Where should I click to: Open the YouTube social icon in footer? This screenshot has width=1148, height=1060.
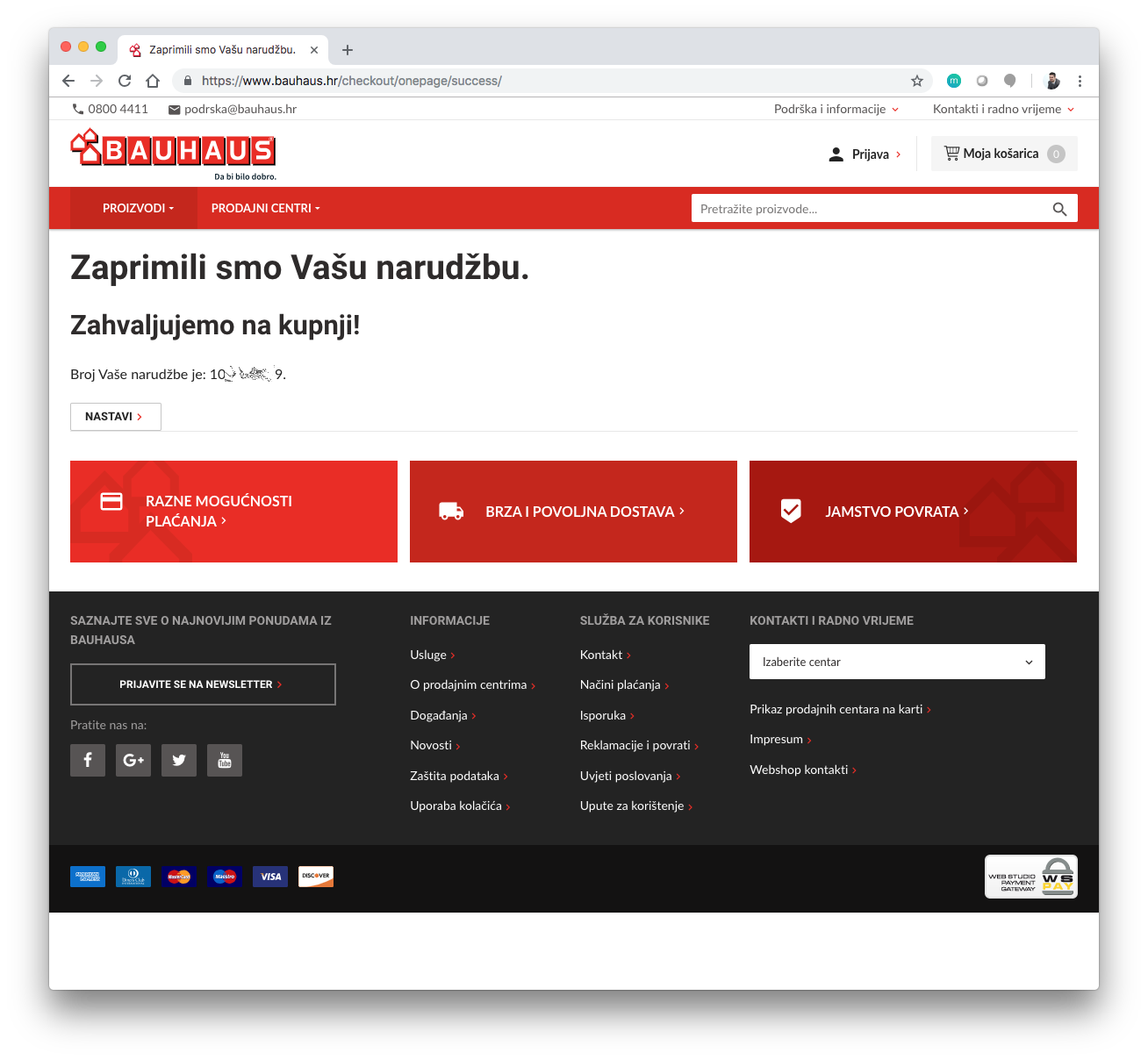[225, 760]
